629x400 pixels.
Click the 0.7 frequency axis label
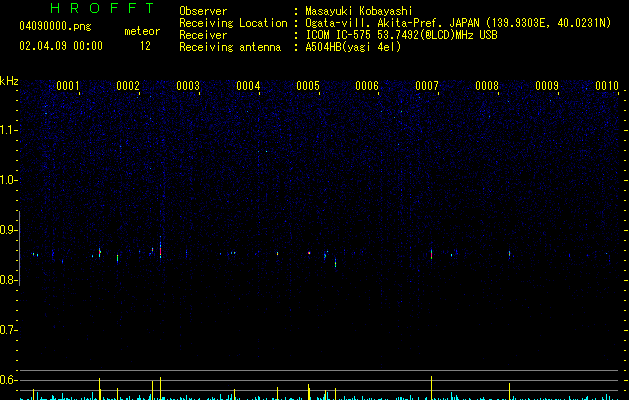click(8, 330)
